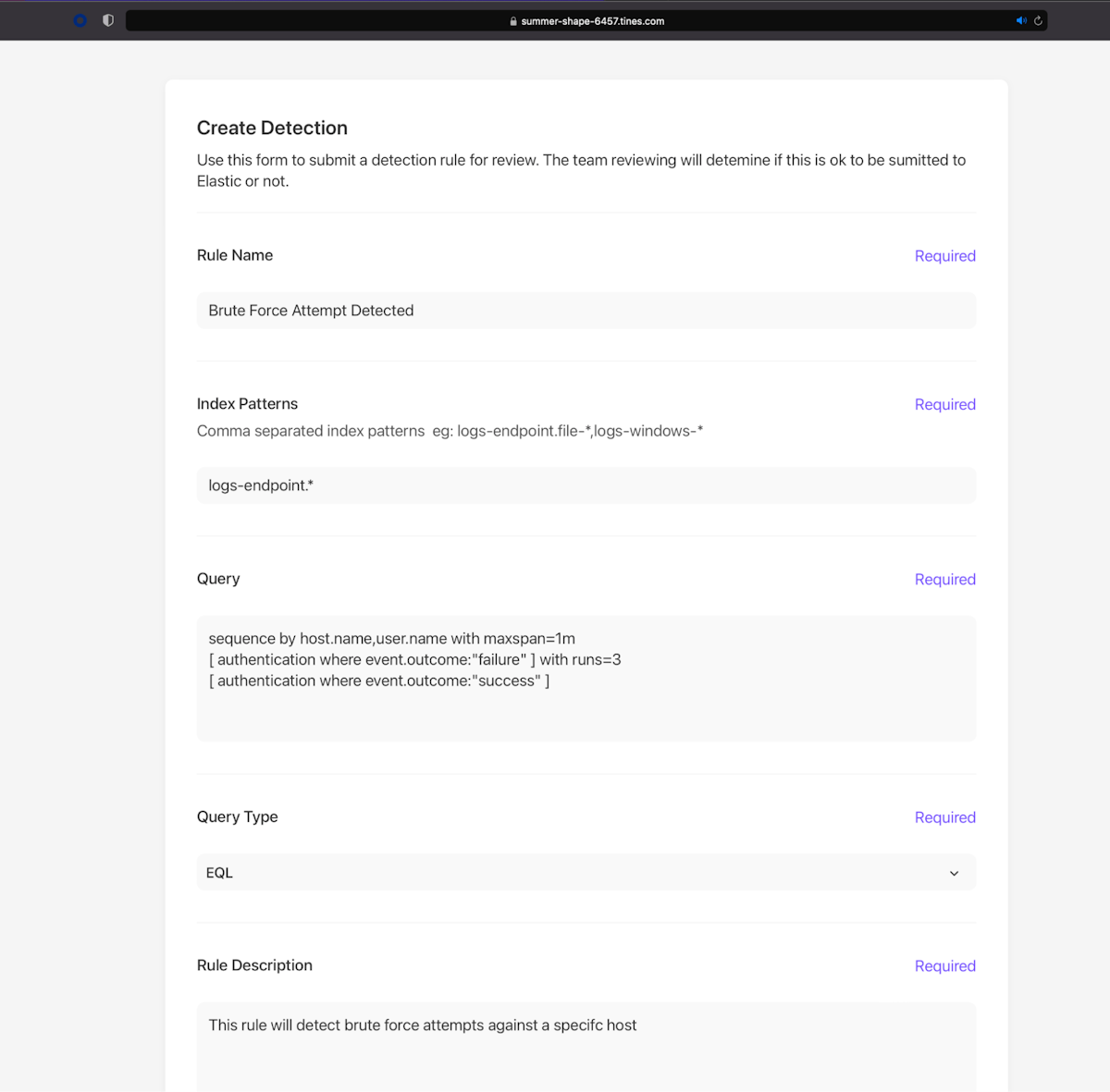
Task: Click the Required label beside Rule Name
Action: 944,256
